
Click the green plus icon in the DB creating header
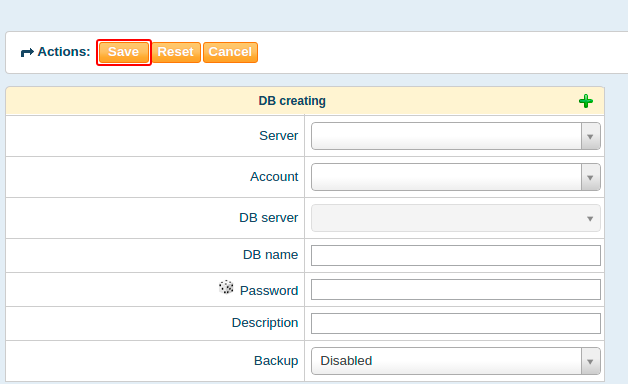[x=586, y=101]
